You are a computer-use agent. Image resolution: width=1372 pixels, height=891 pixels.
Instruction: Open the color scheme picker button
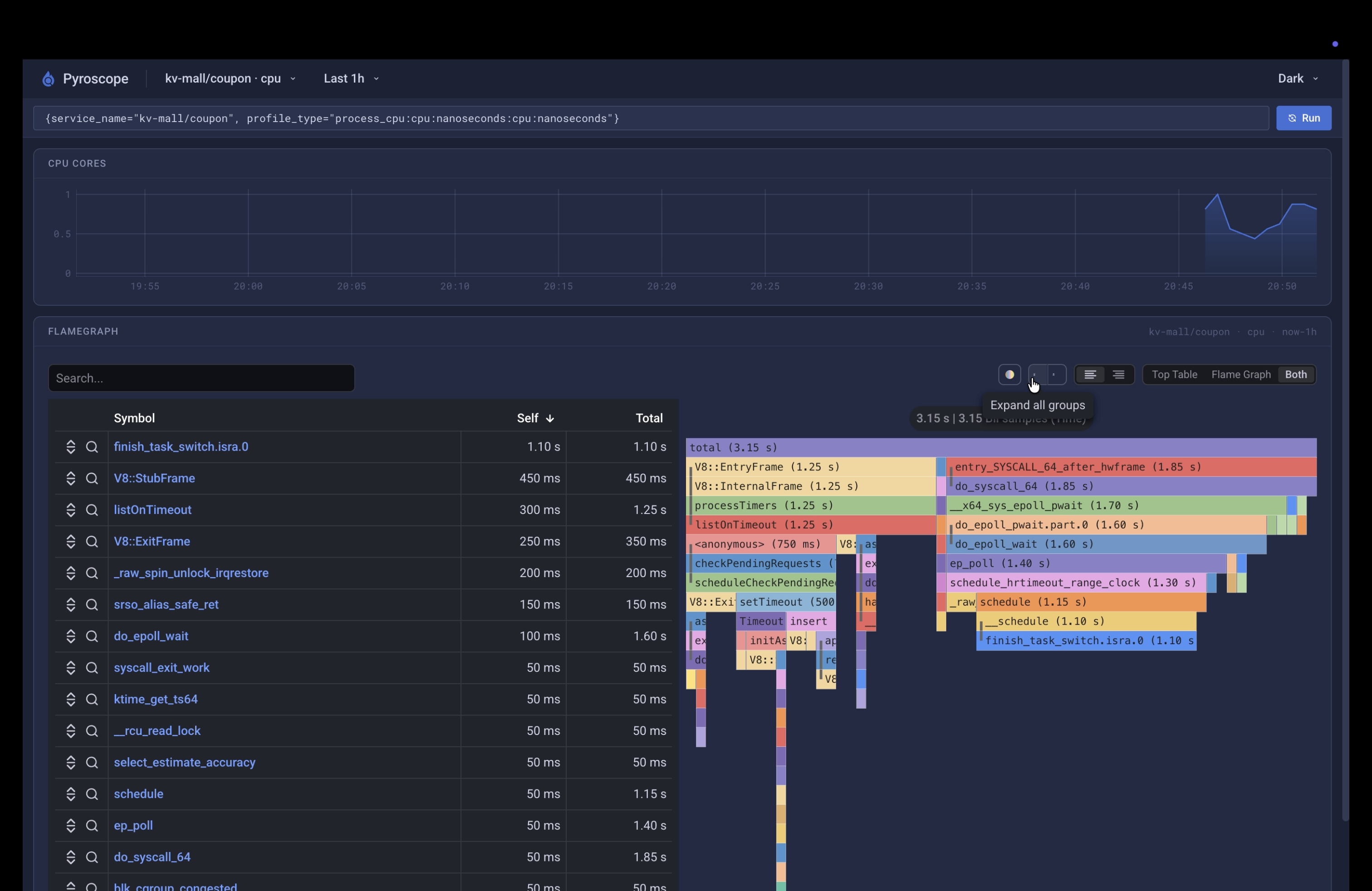[1009, 375]
